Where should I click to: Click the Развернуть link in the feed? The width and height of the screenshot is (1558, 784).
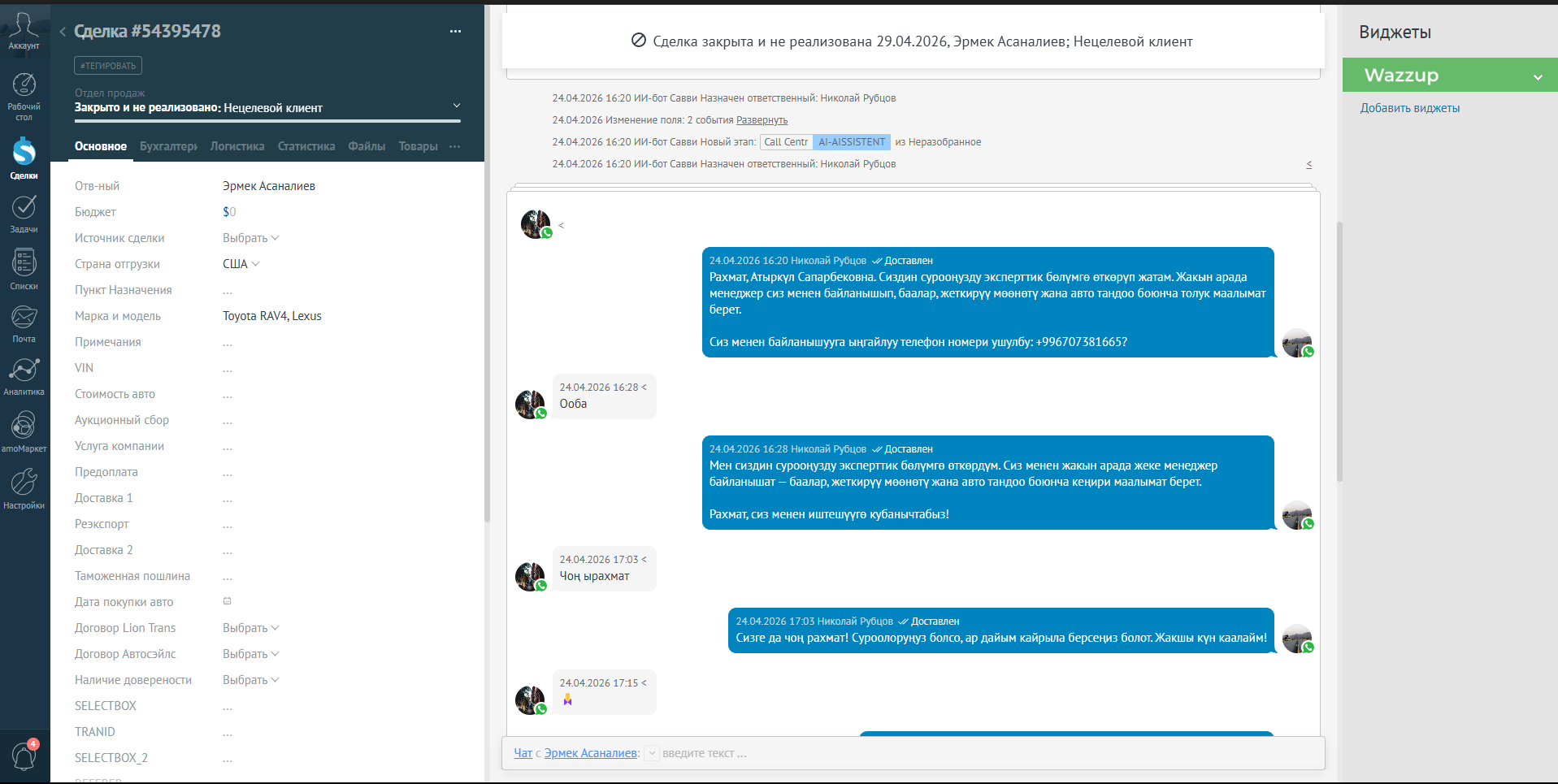coord(762,120)
